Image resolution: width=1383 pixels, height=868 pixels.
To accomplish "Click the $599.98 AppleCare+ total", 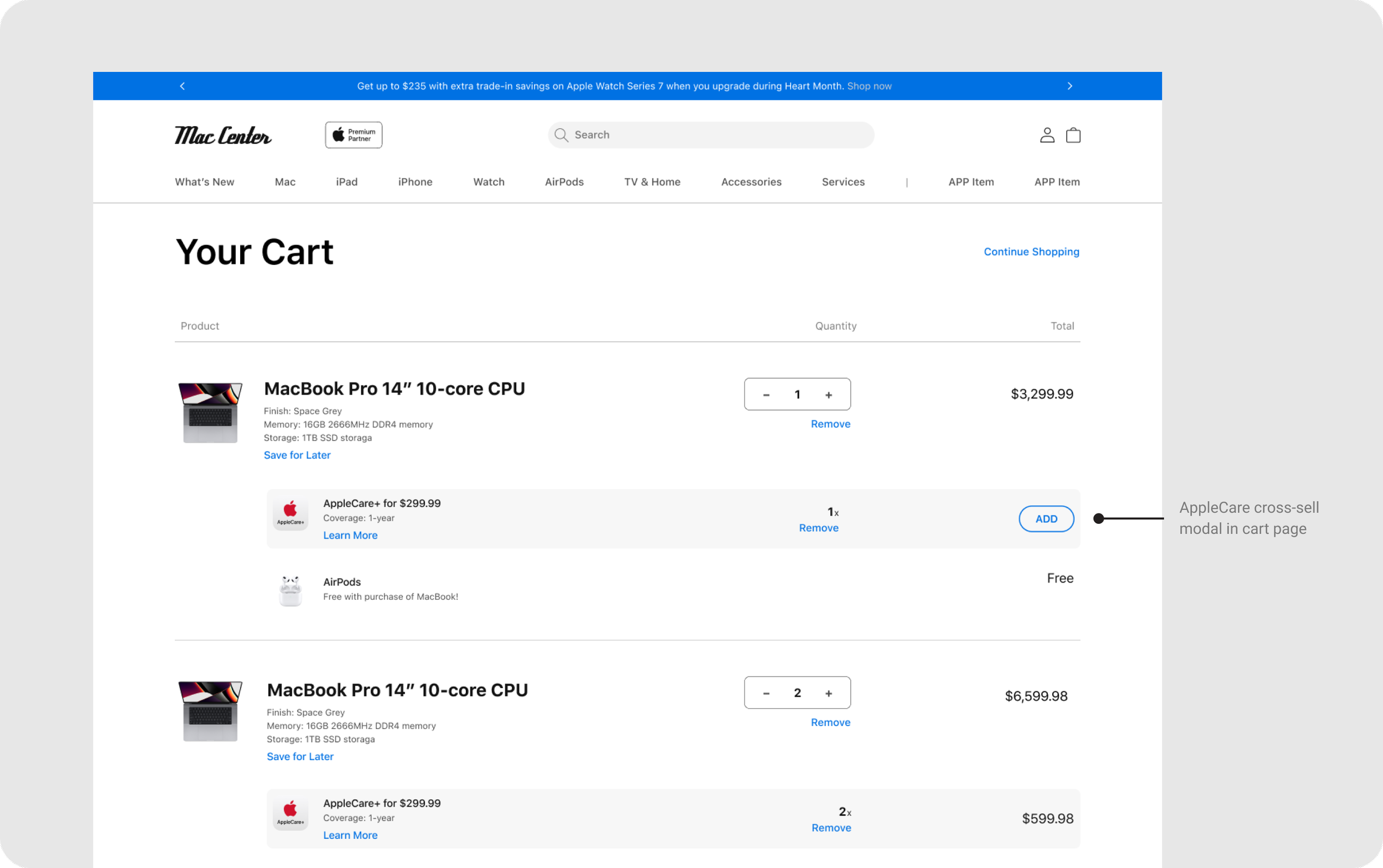I will coord(1048,819).
